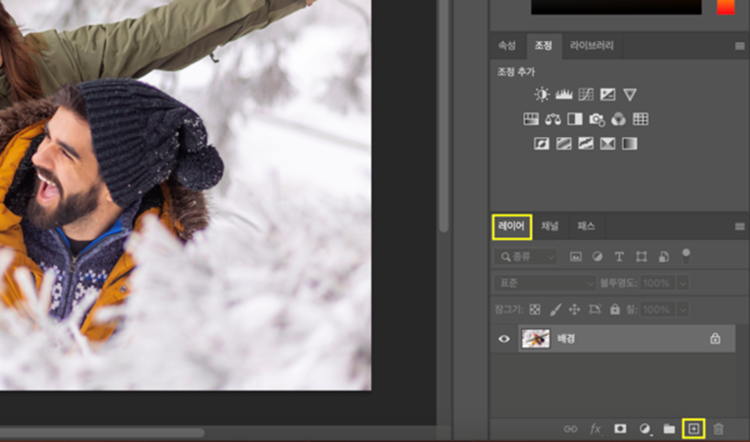Toggle lock image pixels (brush icon)
Image resolution: width=750 pixels, height=442 pixels.
(555, 309)
